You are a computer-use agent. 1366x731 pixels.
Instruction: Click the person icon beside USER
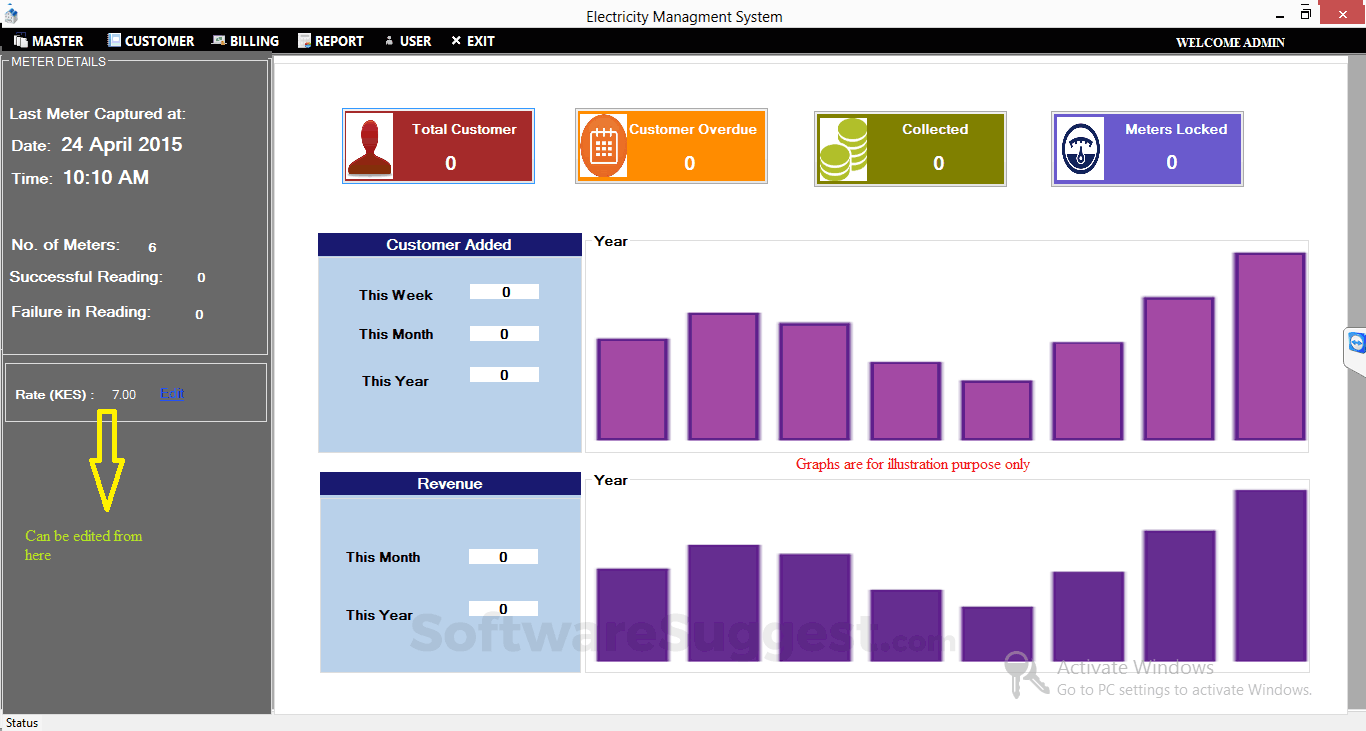point(388,40)
